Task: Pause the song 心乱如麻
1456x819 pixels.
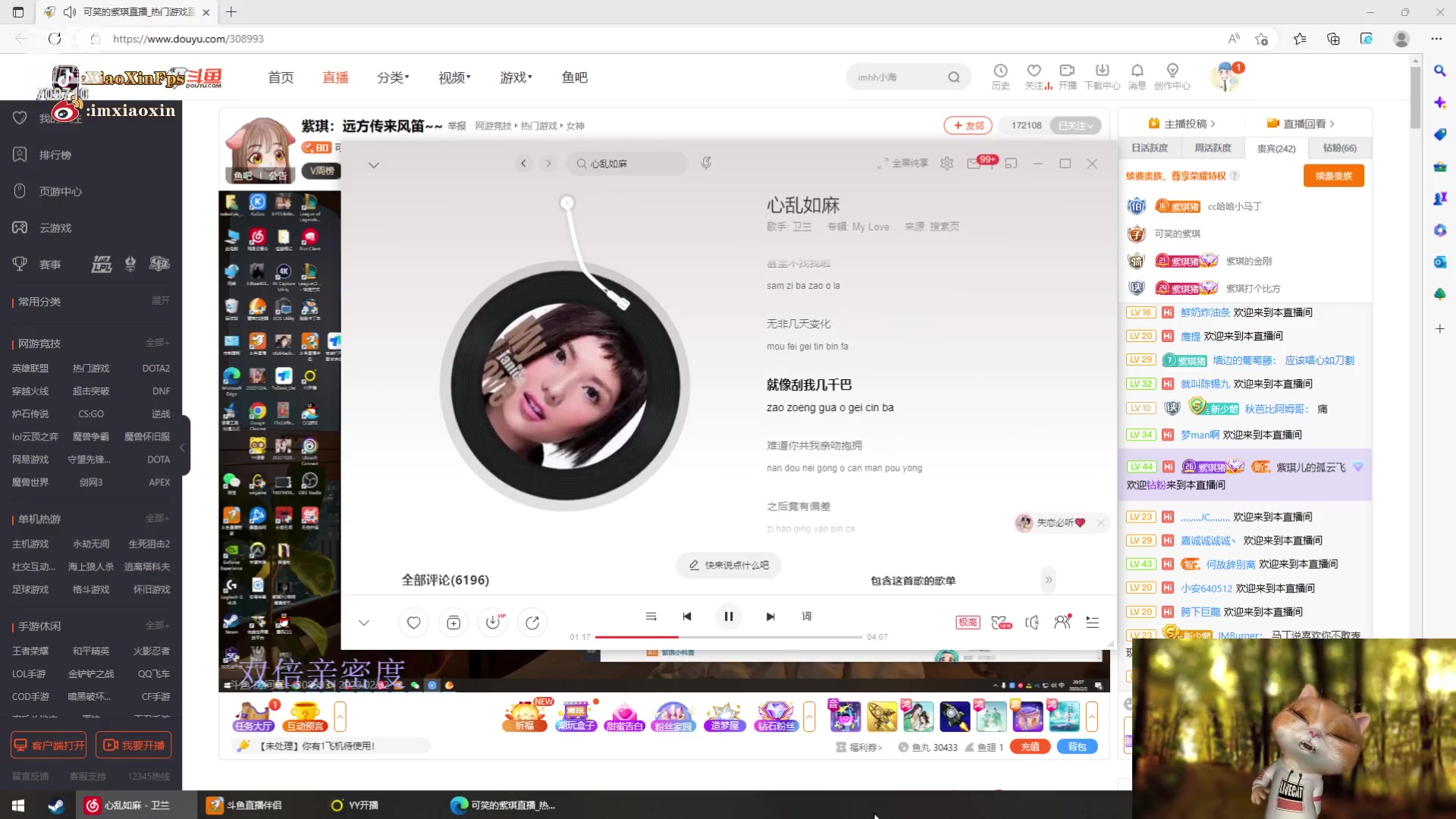Action: pyautogui.click(x=728, y=616)
